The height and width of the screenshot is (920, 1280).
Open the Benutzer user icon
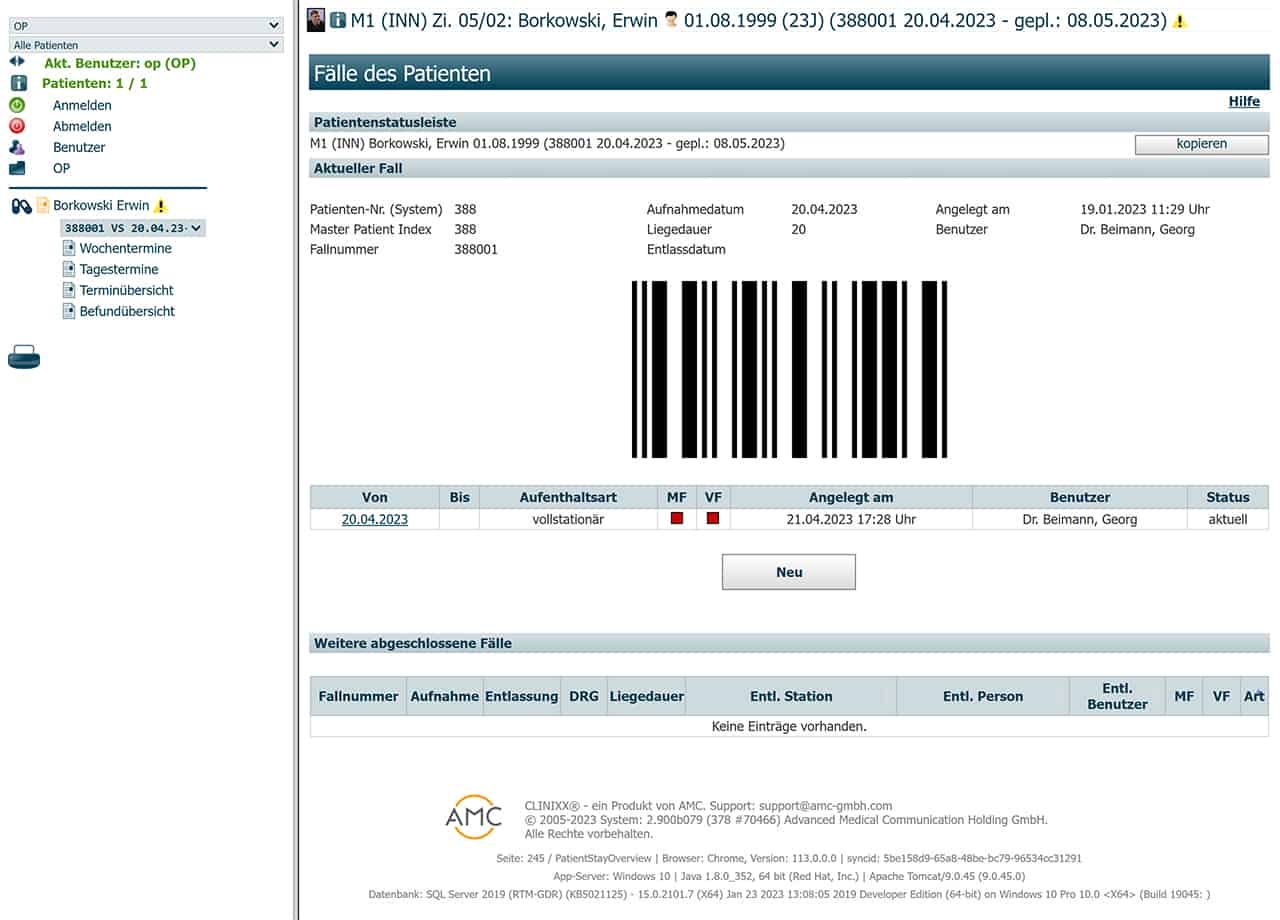[17, 147]
